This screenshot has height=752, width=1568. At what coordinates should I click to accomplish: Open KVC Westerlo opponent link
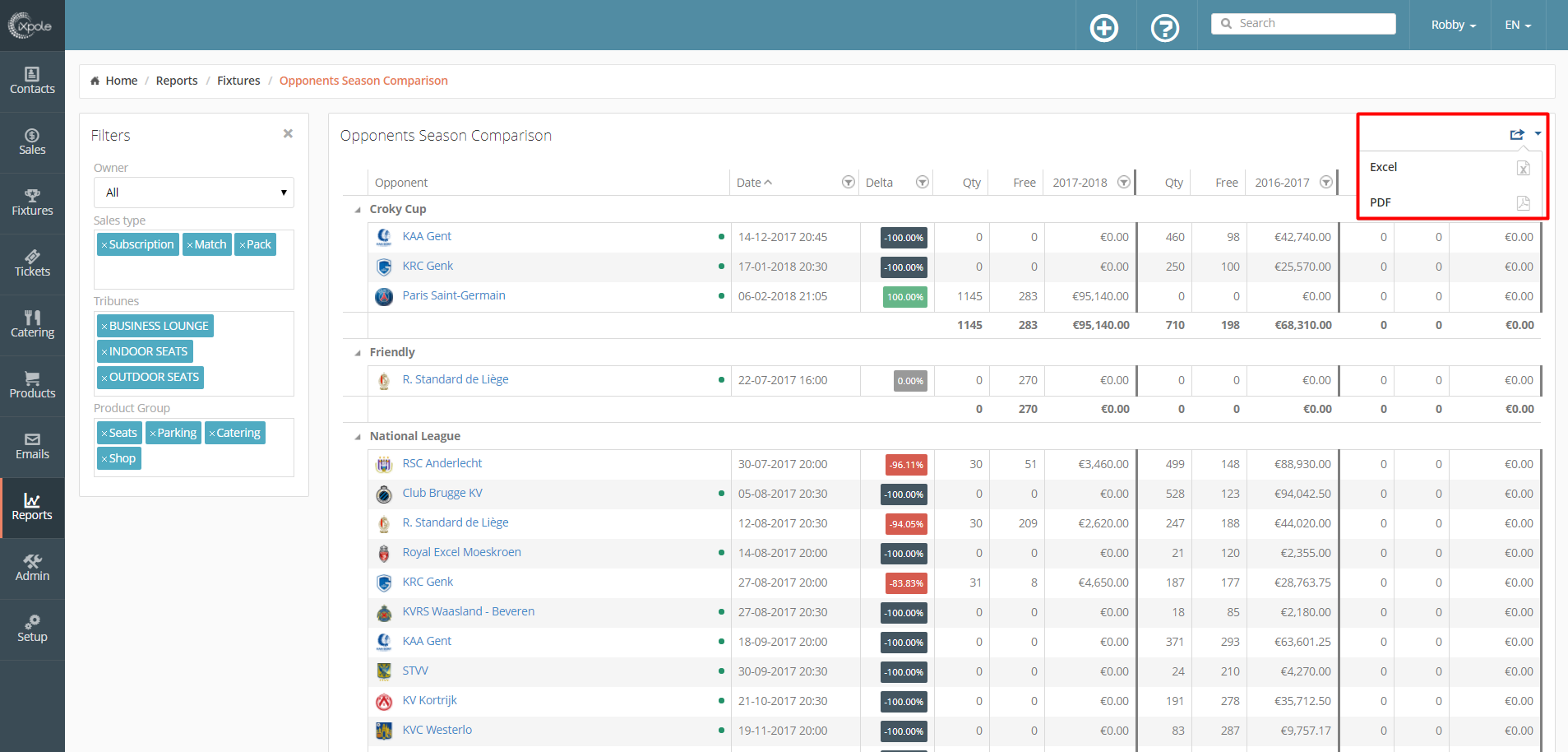click(437, 730)
